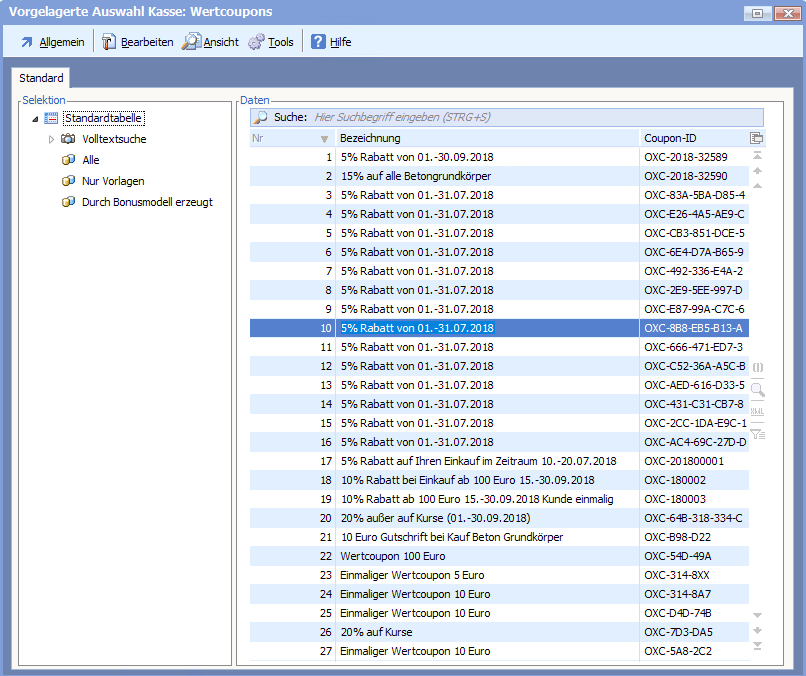Open the Bearbeiten menu
The image size is (806, 676).
point(137,42)
